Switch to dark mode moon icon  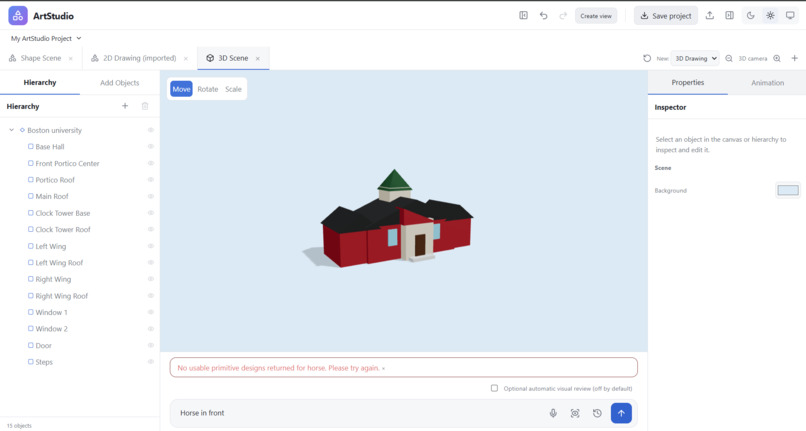click(750, 15)
